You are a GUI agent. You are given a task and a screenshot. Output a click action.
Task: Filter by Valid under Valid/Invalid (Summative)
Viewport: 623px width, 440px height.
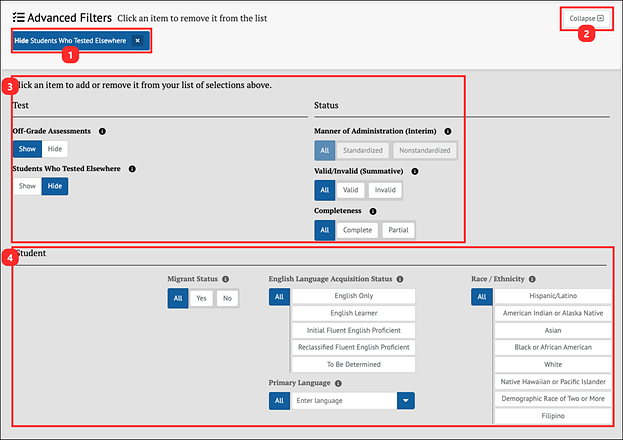(x=351, y=190)
